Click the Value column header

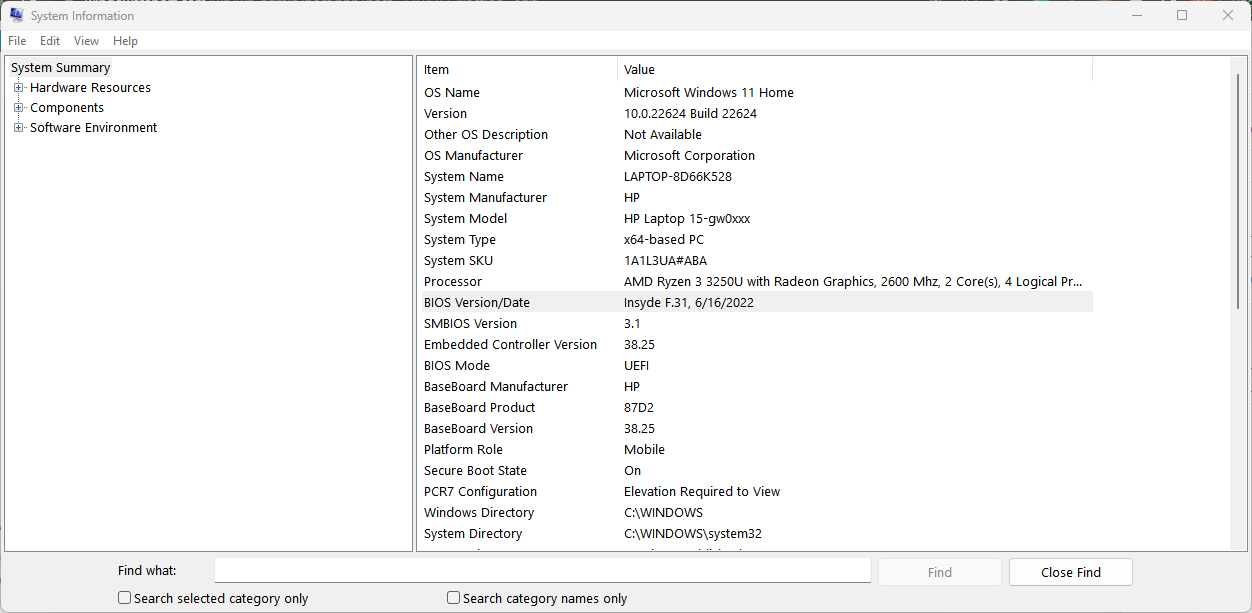click(854, 70)
